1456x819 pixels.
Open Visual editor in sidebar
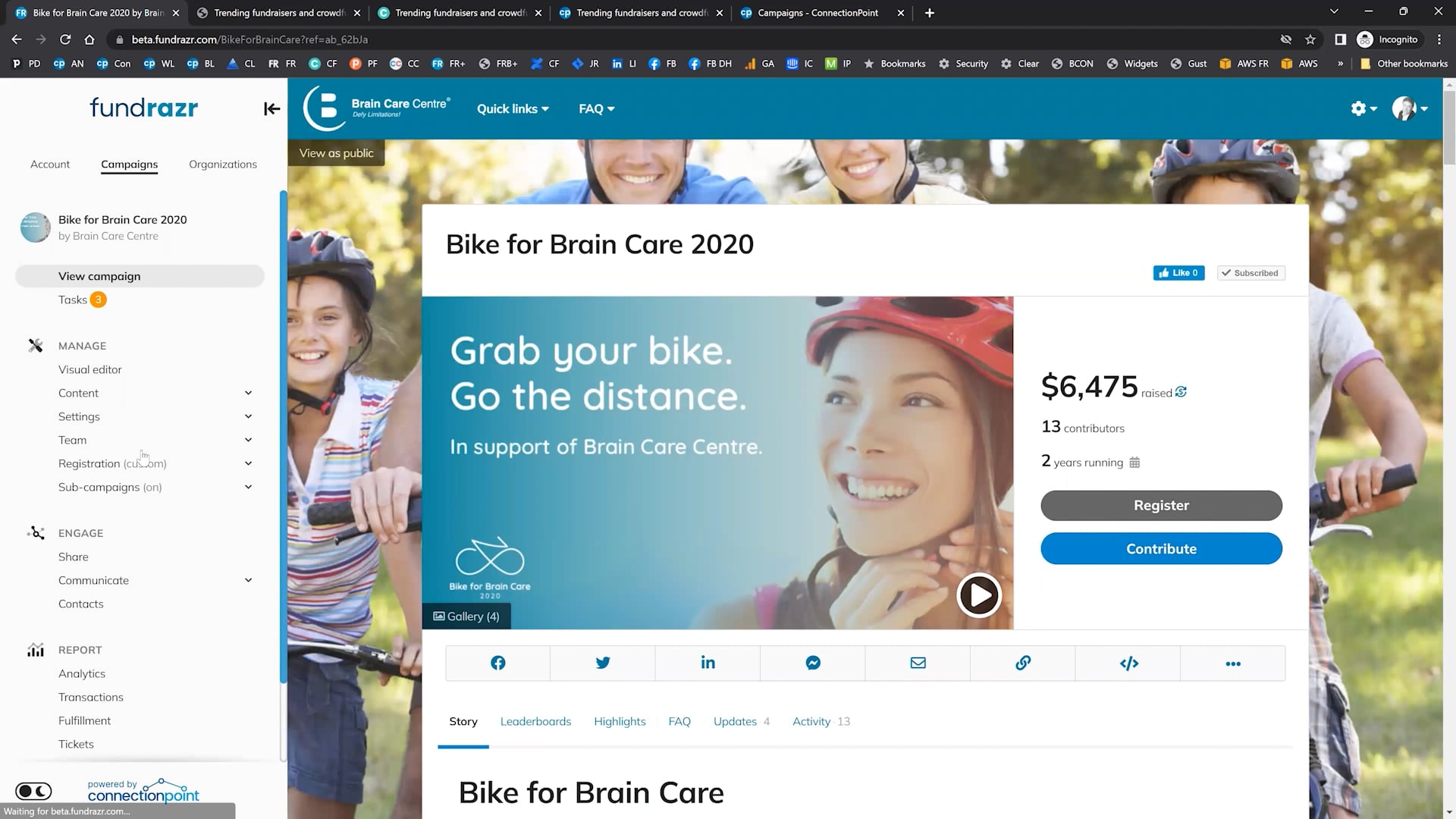click(90, 369)
